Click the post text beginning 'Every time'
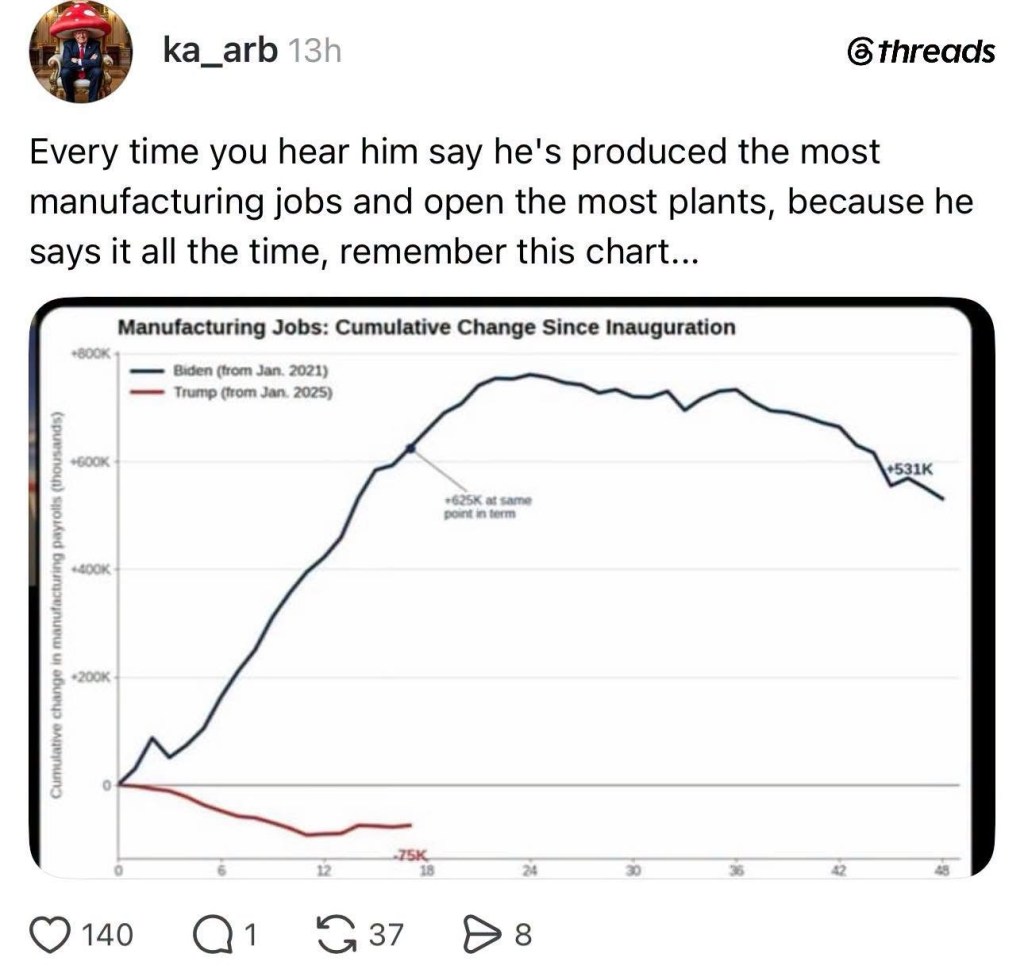This screenshot has width=1024, height=973. coord(502,202)
